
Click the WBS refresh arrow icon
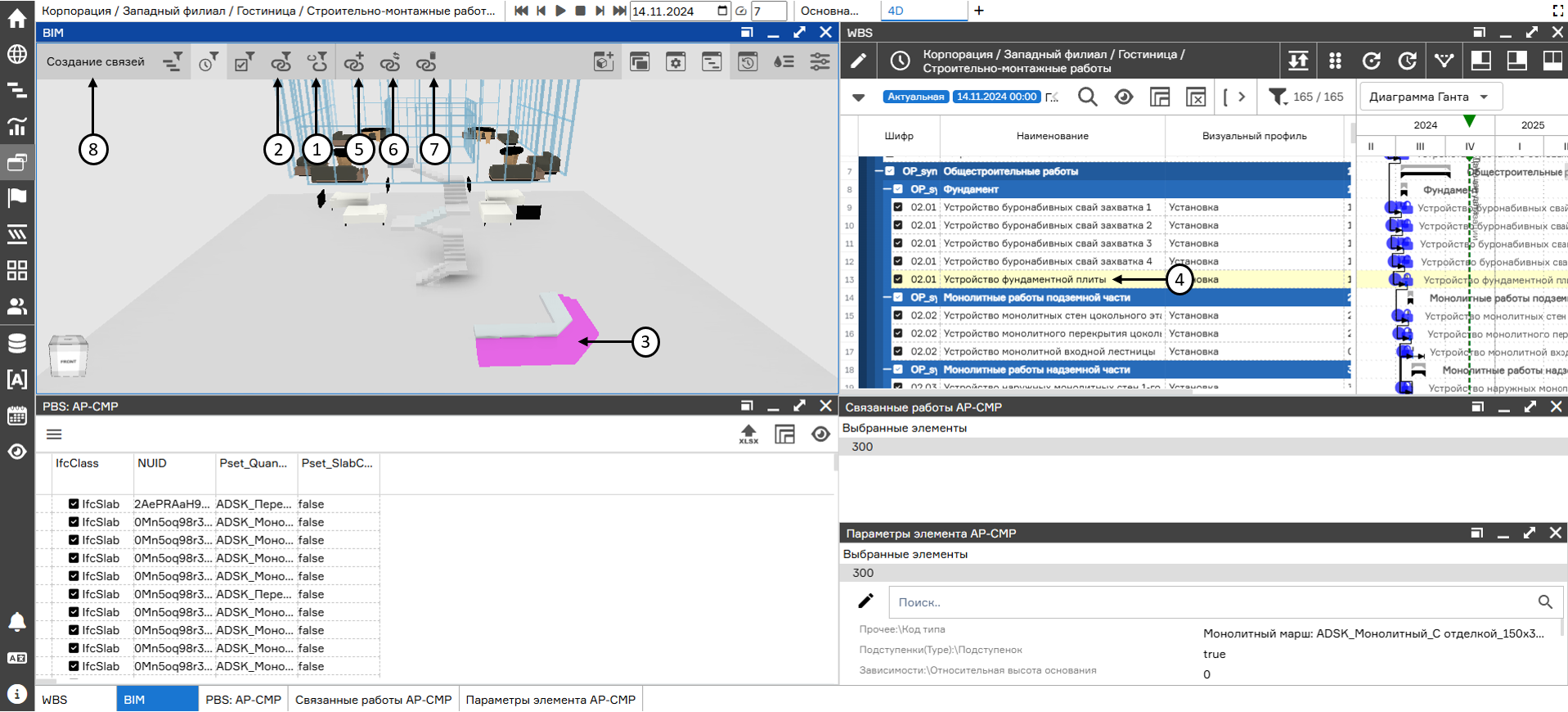(1372, 61)
